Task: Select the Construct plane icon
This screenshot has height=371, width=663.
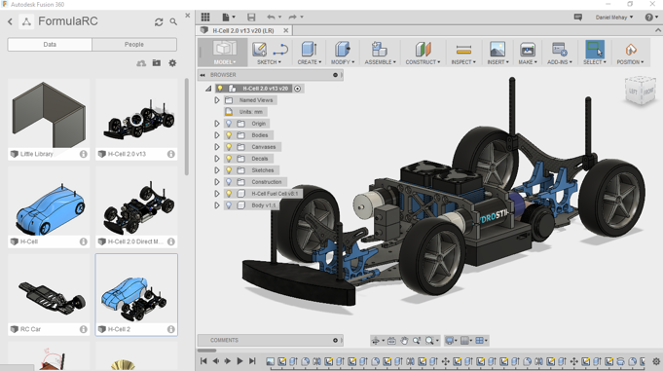Action: (422, 49)
